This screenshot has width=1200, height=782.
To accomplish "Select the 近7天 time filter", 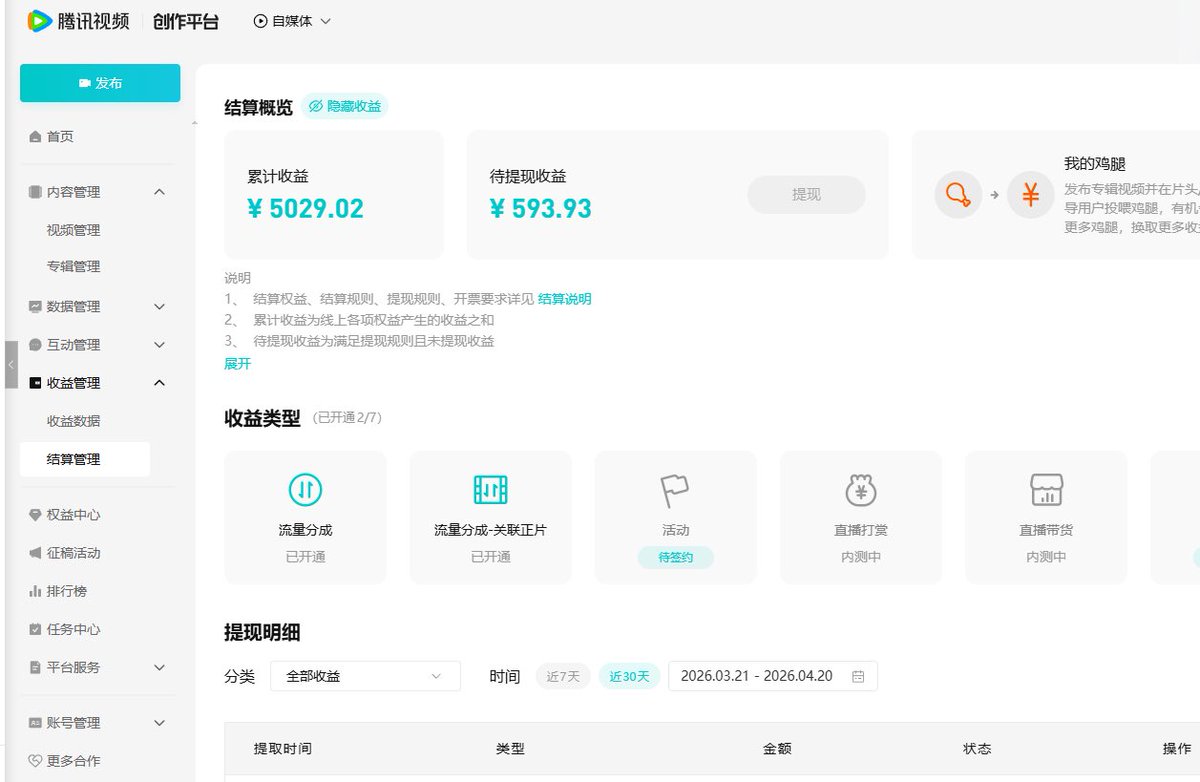I will click(563, 677).
